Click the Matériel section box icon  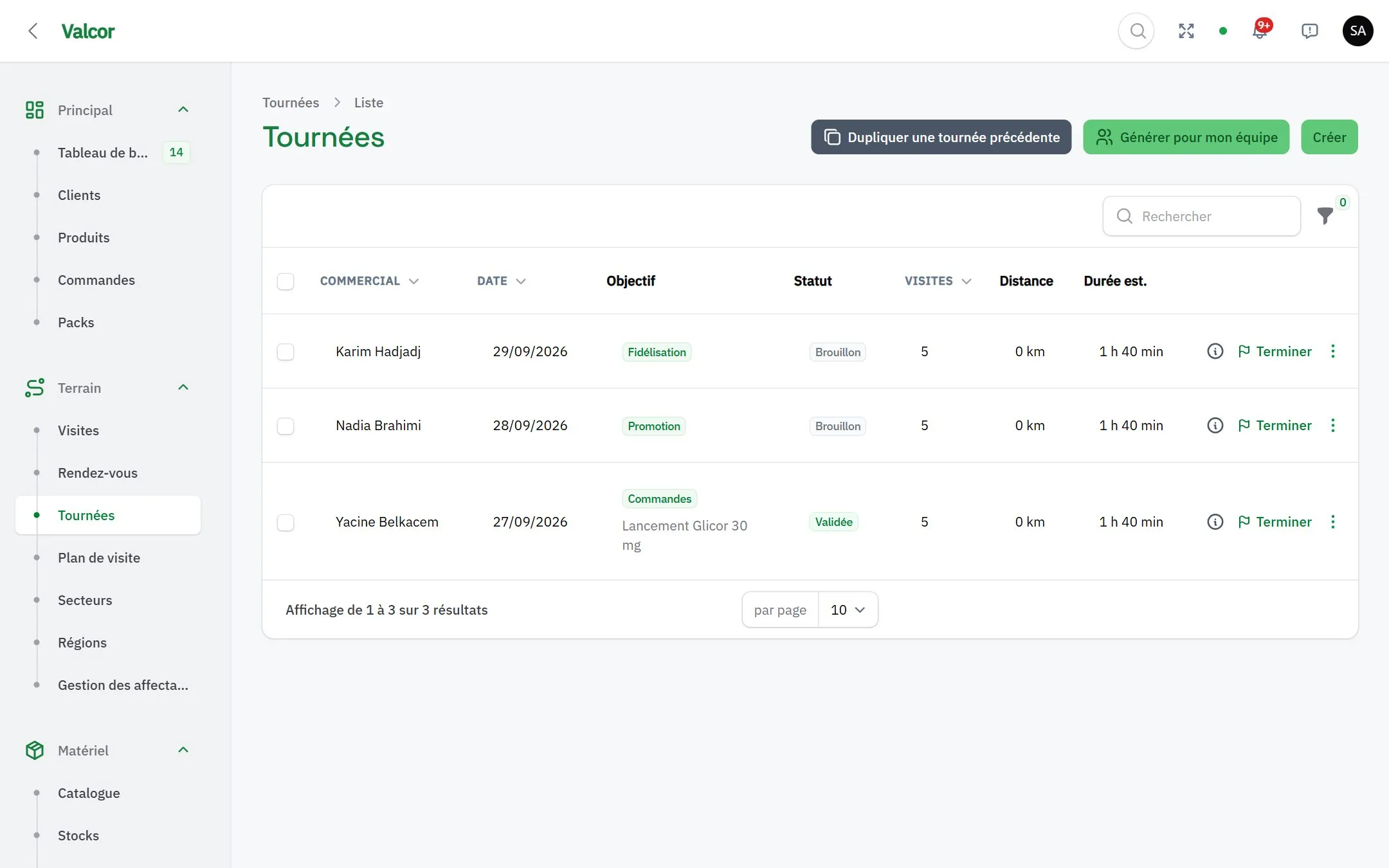pyautogui.click(x=35, y=750)
